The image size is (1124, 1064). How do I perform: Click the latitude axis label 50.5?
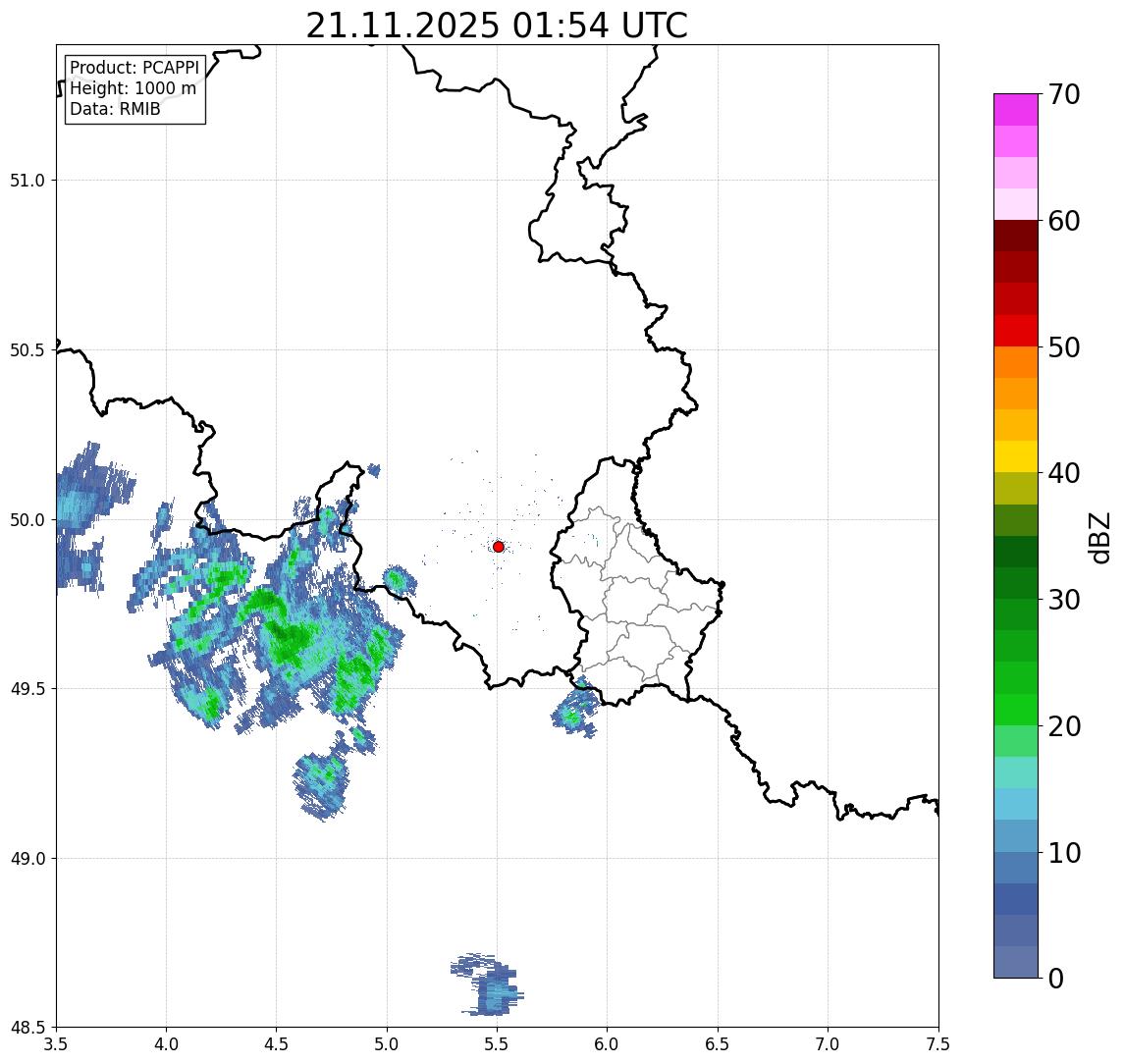coord(27,350)
